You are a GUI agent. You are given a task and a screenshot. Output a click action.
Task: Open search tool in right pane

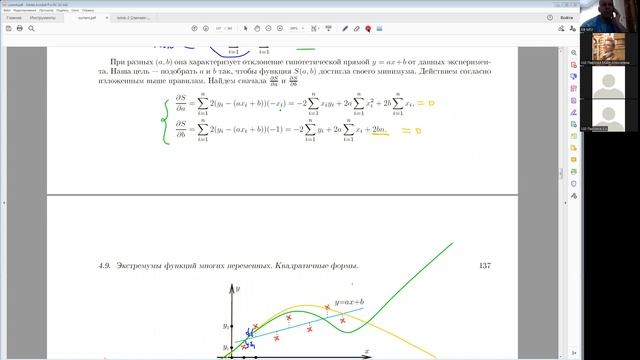click(x=573, y=53)
